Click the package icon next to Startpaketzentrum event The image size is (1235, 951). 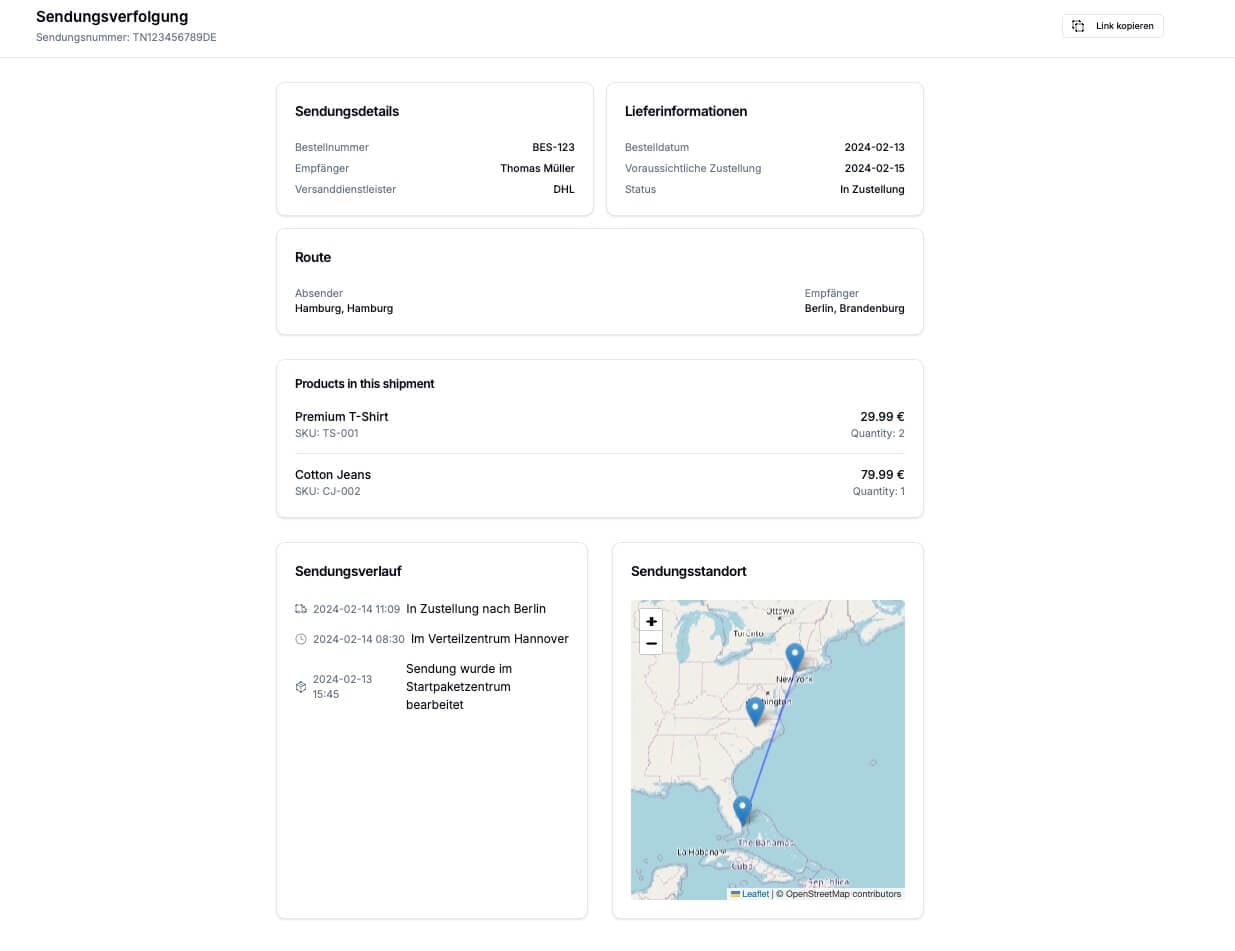click(300, 687)
